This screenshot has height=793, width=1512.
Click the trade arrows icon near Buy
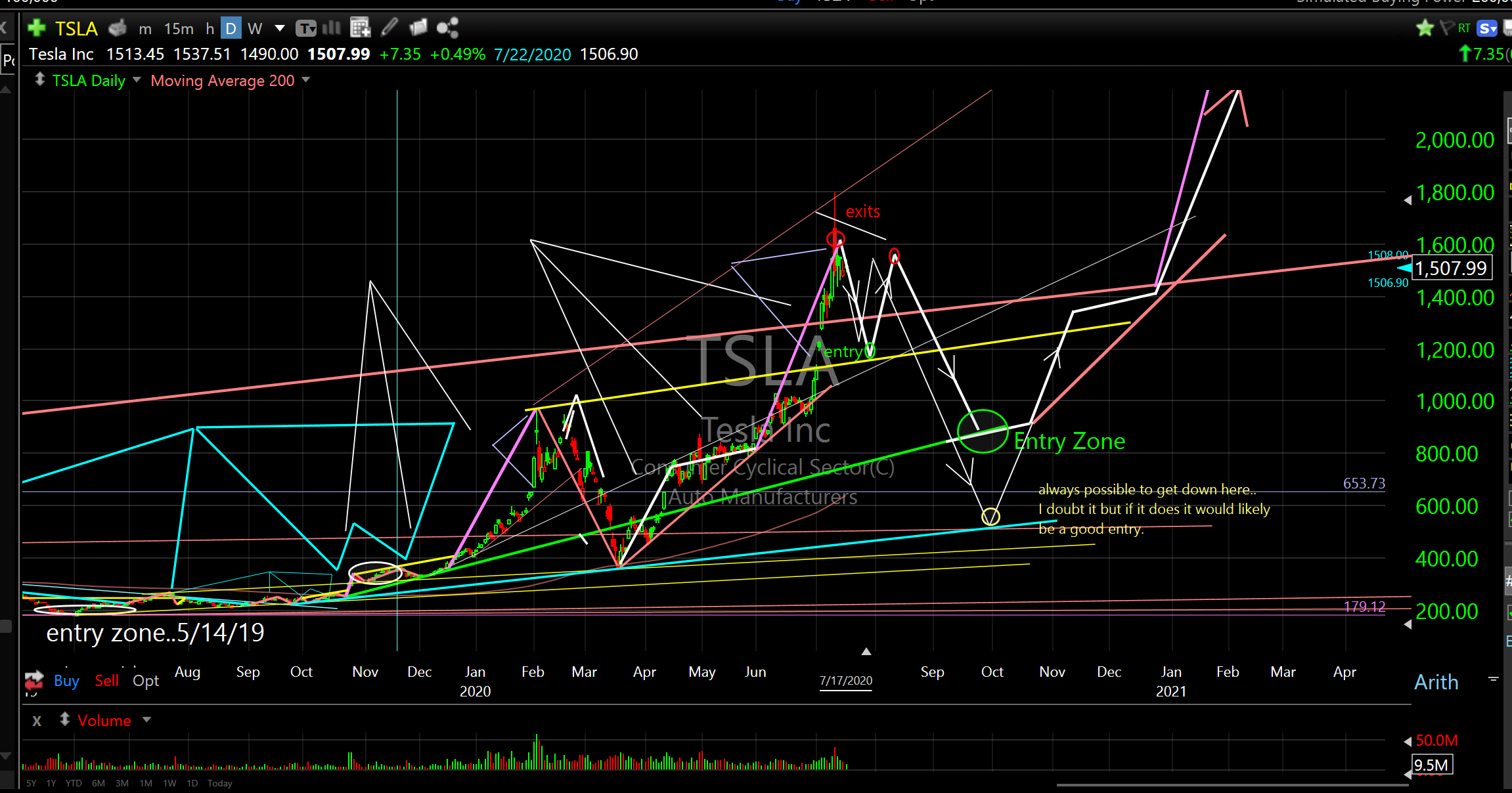point(34,679)
